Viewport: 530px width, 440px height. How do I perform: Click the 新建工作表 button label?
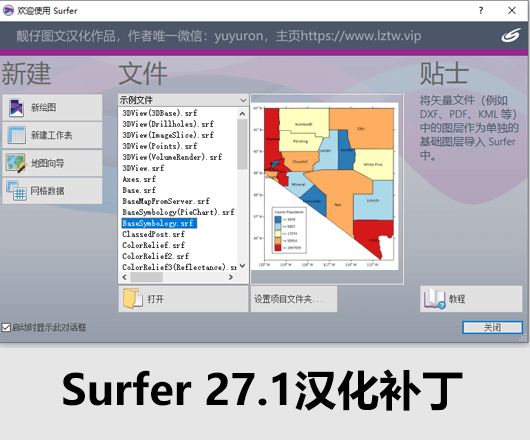click(x=52, y=136)
